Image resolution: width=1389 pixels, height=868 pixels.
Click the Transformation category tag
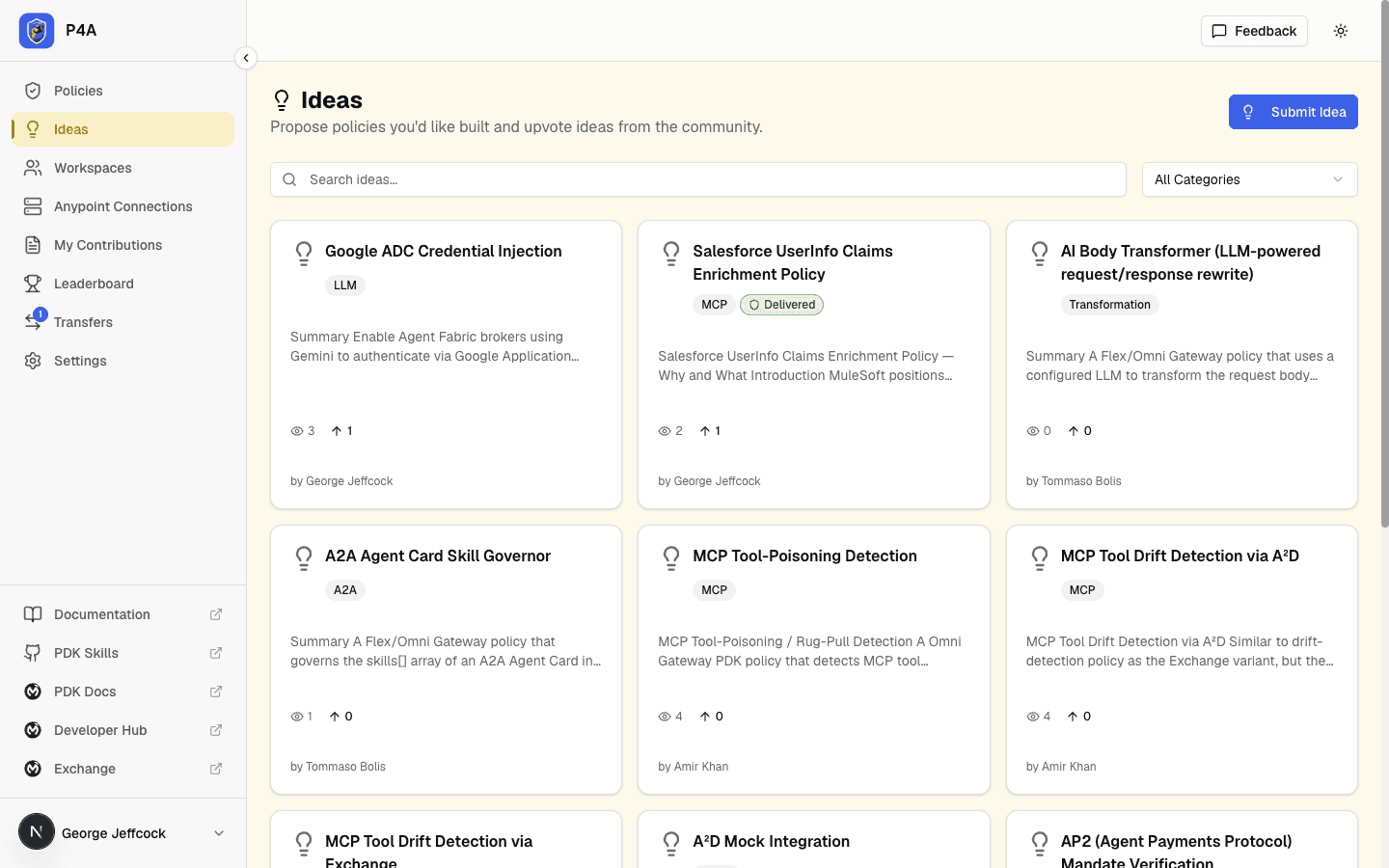click(1109, 305)
